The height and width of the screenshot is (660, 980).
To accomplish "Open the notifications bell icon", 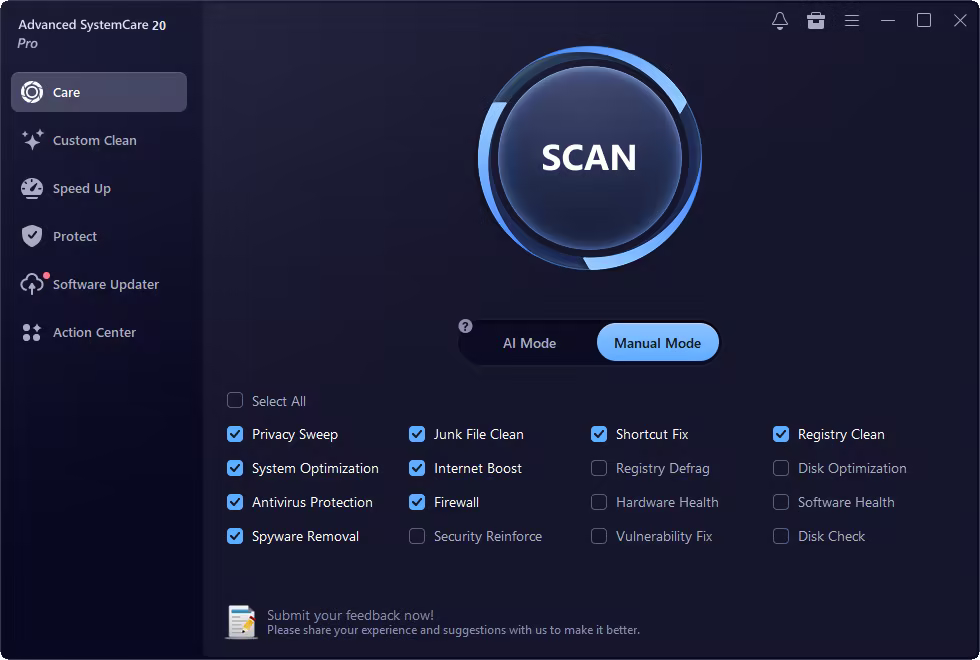I will click(779, 21).
